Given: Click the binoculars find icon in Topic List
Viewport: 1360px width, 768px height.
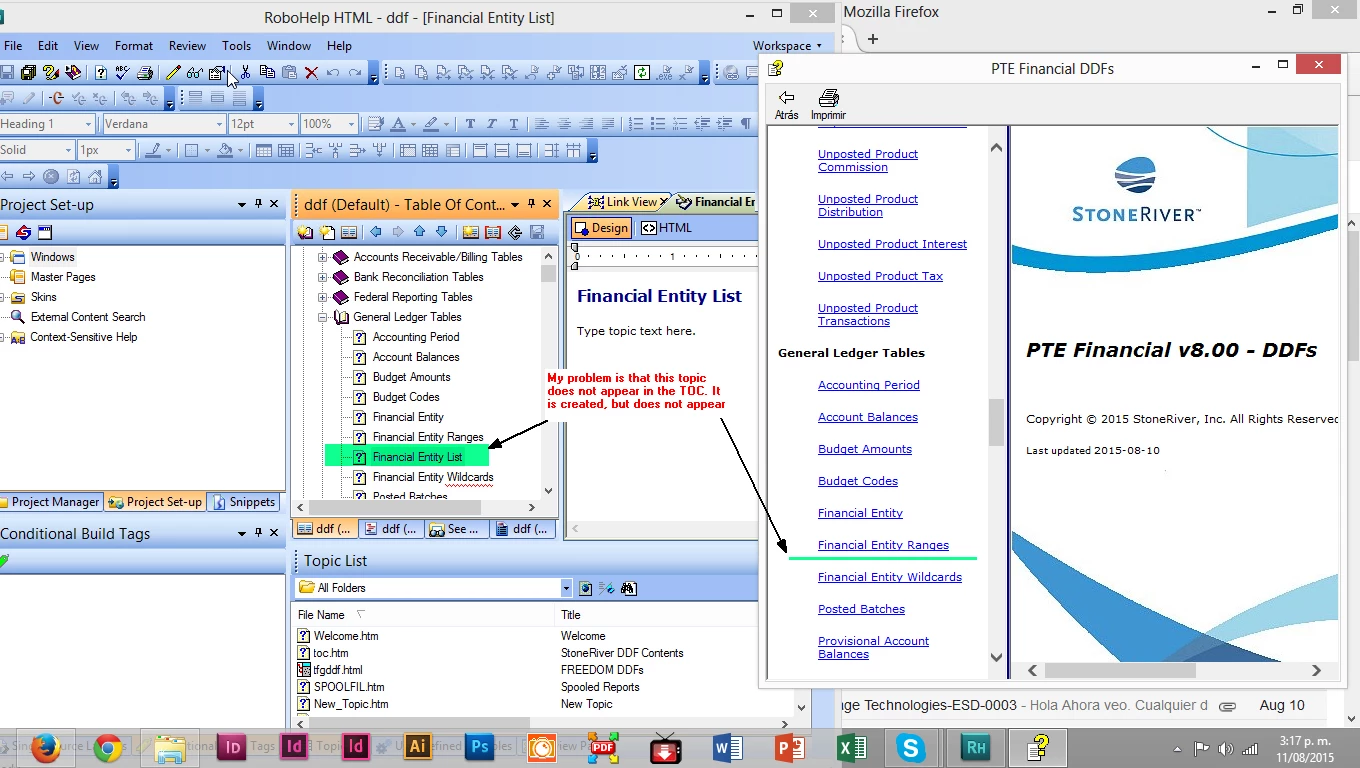Looking at the screenshot, I should pyautogui.click(x=629, y=588).
